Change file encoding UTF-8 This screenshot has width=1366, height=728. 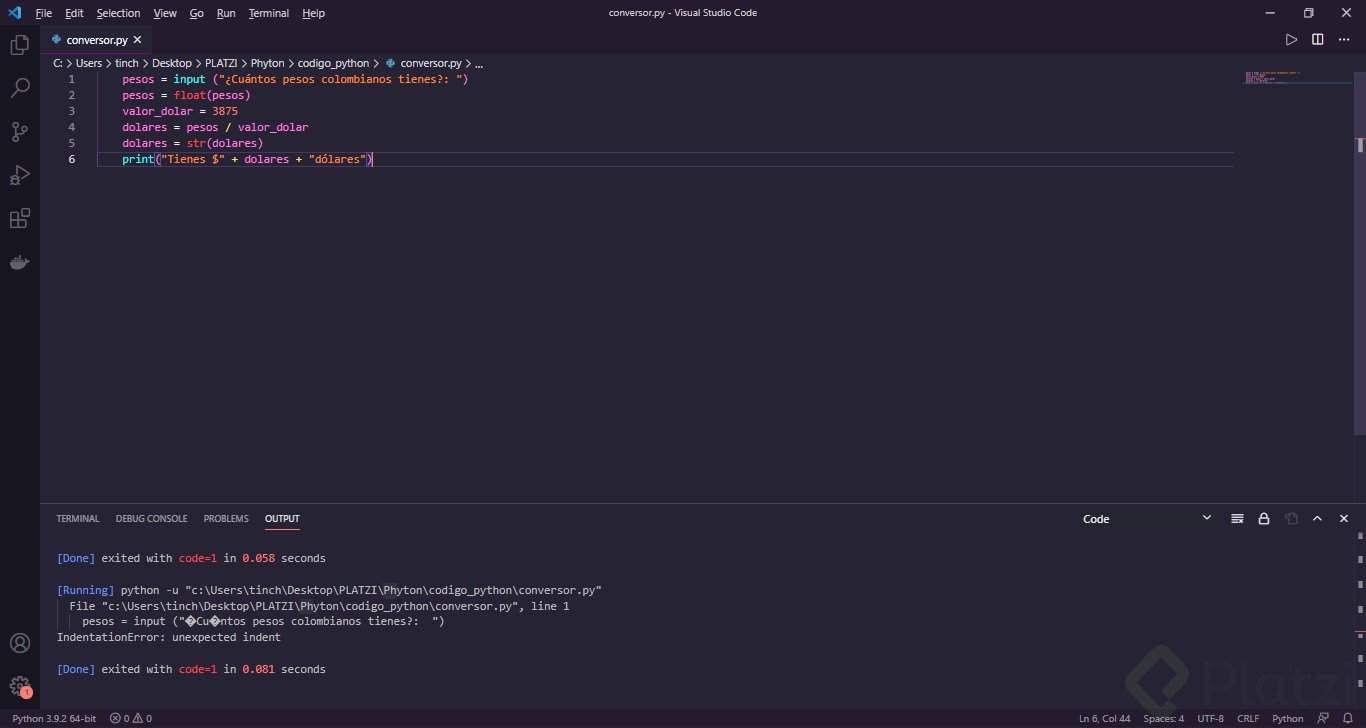click(1210, 718)
